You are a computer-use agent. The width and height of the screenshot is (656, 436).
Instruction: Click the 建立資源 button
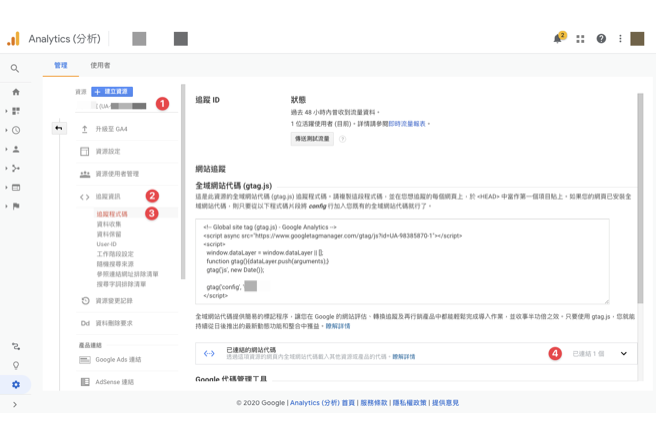(112, 92)
